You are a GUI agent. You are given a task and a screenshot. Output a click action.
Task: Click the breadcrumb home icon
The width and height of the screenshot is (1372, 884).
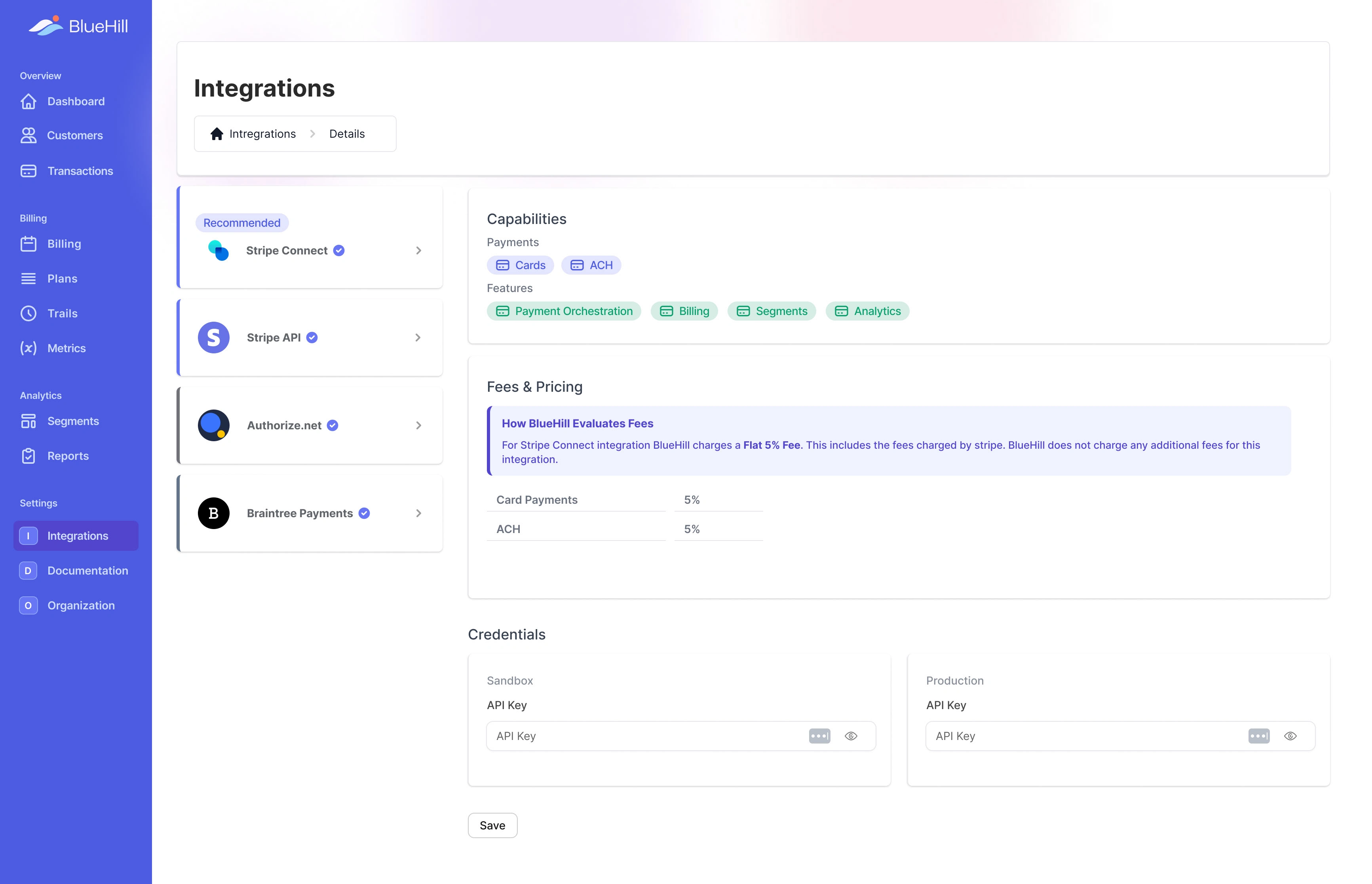tap(217, 134)
